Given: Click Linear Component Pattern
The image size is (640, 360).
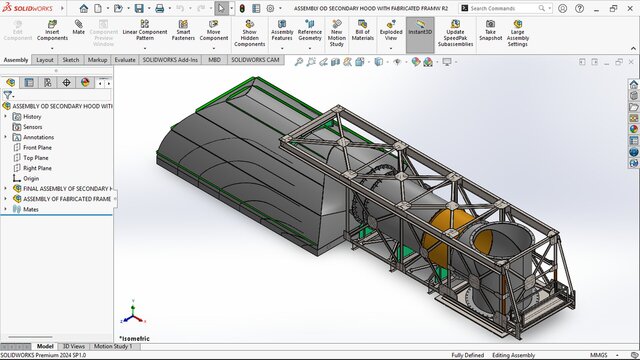Looking at the screenshot, I should pyautogui.click(x=145, y=30).
